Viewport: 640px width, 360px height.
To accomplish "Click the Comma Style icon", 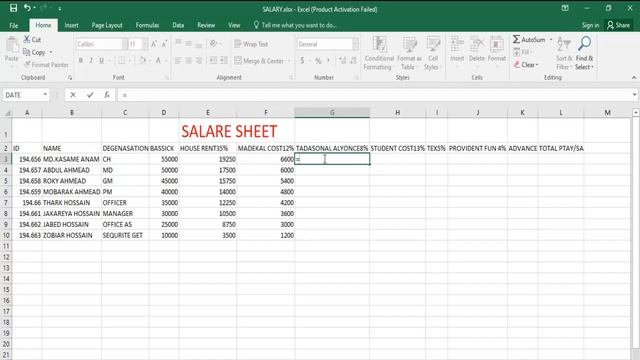I will [x=328, y=61].
